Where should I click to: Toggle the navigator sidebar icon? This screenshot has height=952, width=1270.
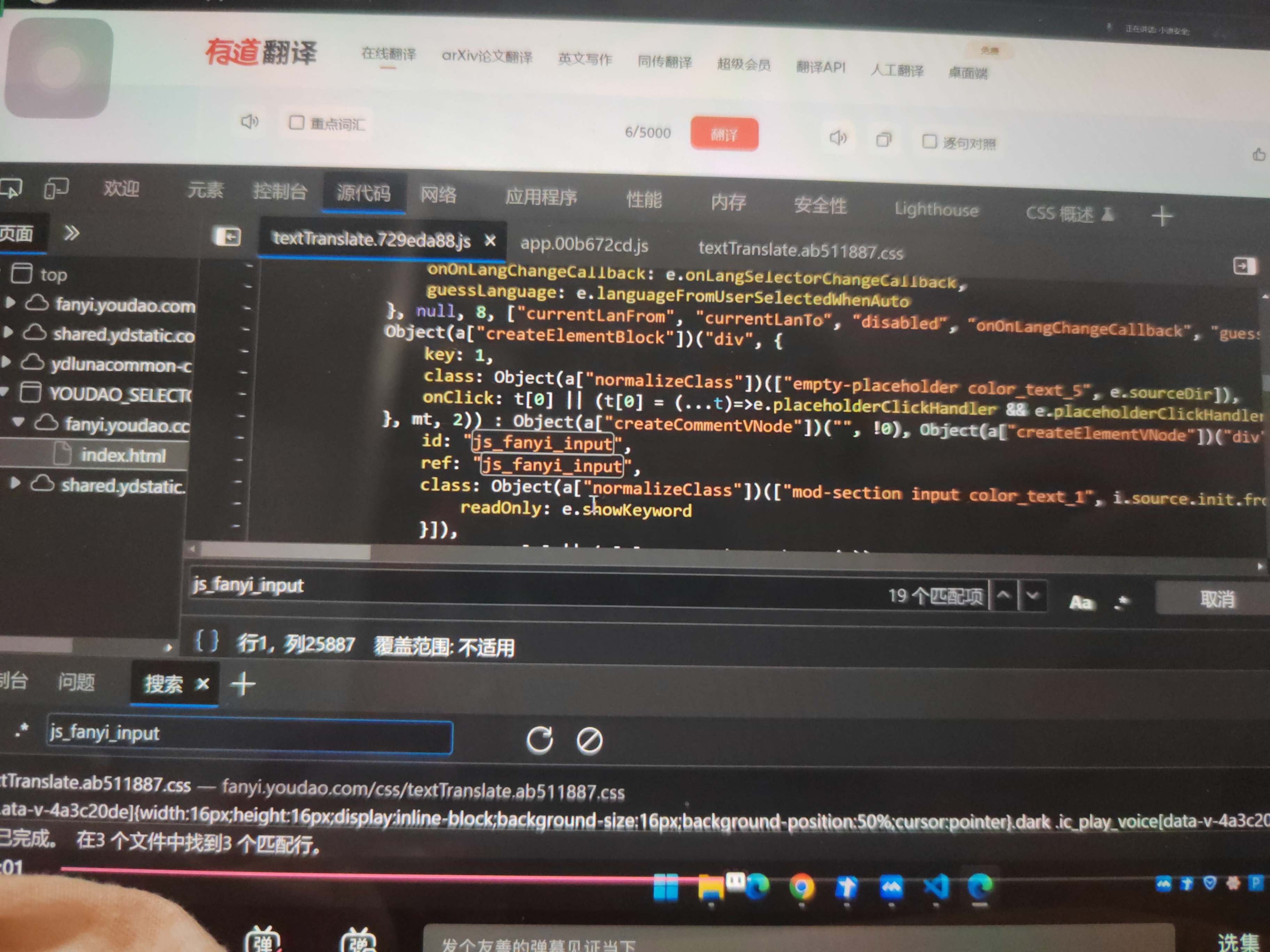[227, 236]
